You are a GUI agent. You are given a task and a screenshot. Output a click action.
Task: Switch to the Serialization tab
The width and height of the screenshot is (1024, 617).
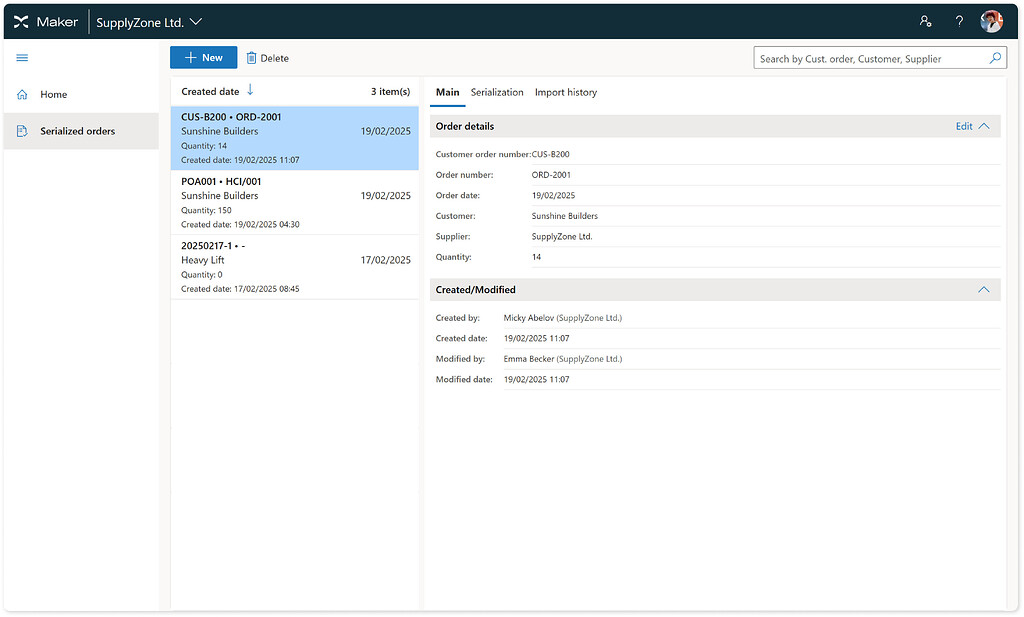pyautogui.click(x=497, y=92)
